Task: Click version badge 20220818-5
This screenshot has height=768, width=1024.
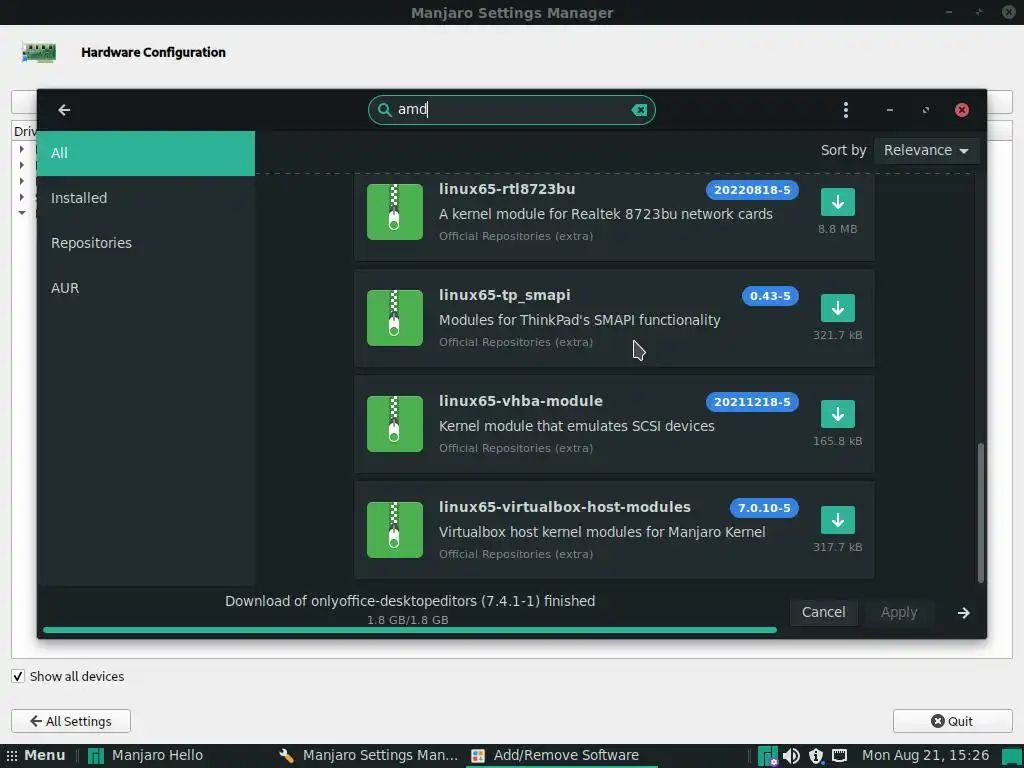Action: pyautogui.click(x=752, y=190)
